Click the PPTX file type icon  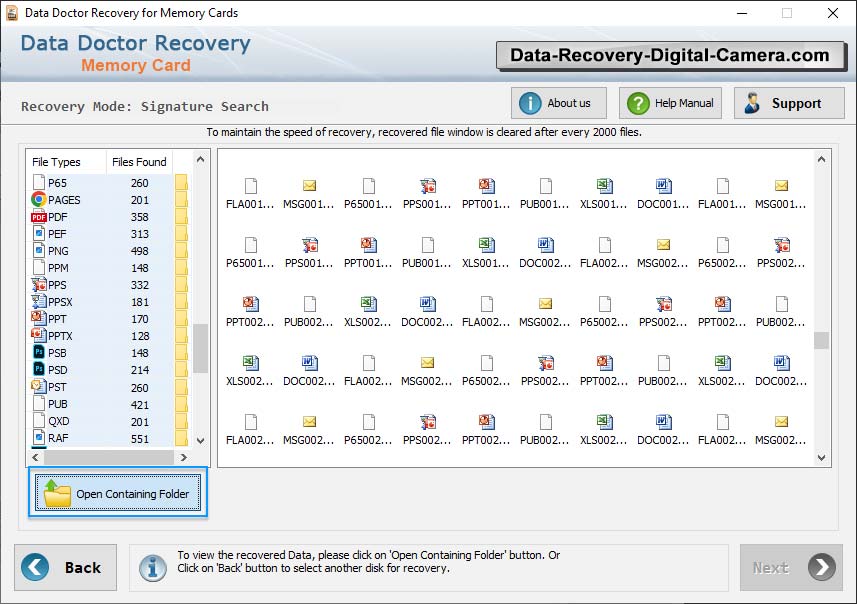point(39,335)
